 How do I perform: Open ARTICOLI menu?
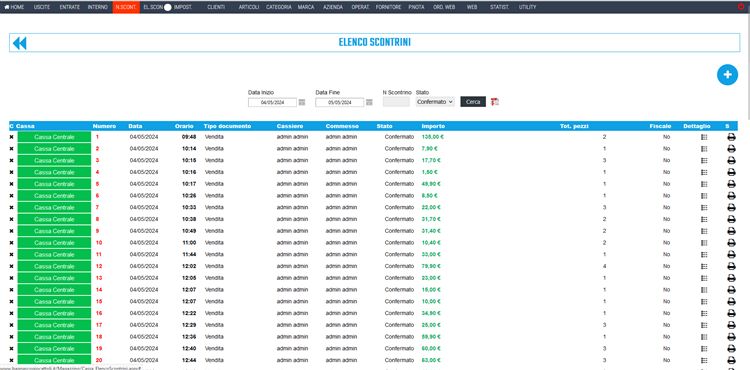click(249, 7)
